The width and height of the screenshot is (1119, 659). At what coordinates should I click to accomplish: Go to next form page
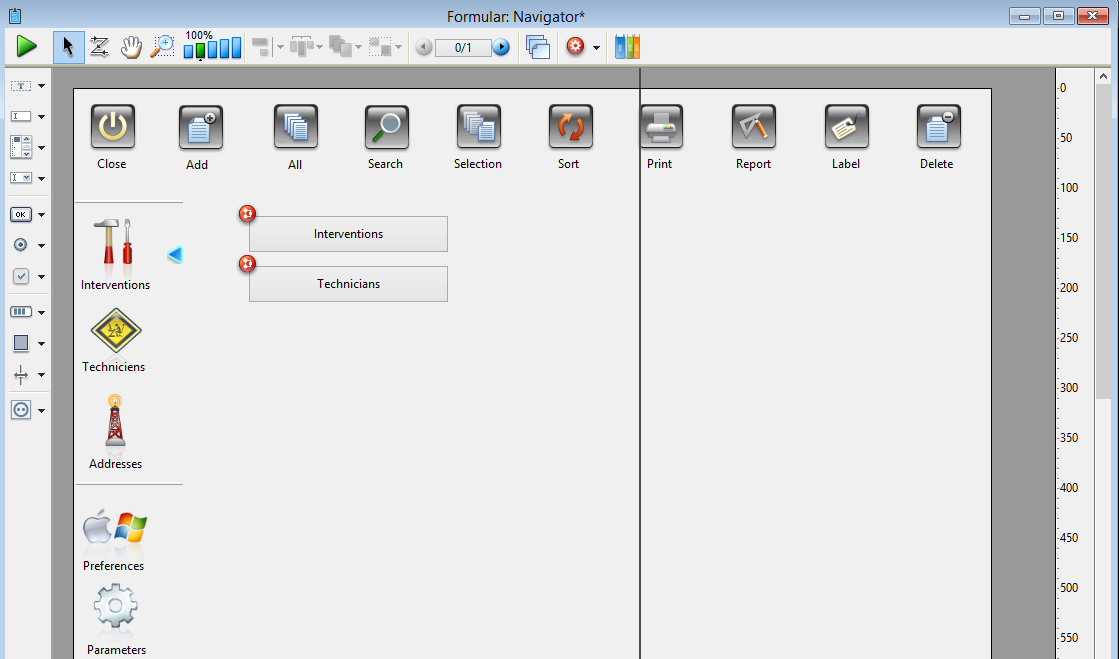pyautogui.click(x=502, y=47)
